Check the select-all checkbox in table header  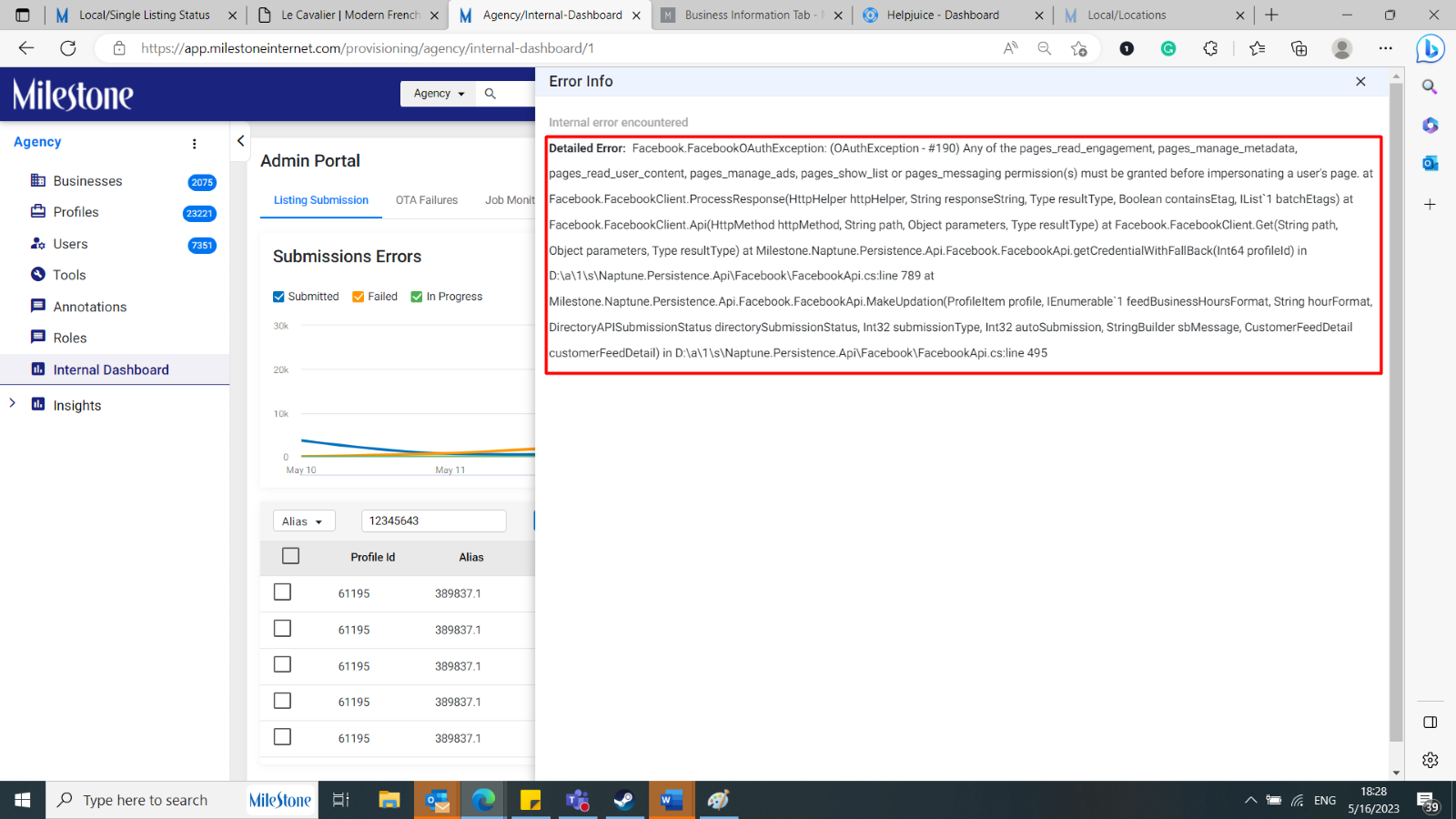point(291,556)
